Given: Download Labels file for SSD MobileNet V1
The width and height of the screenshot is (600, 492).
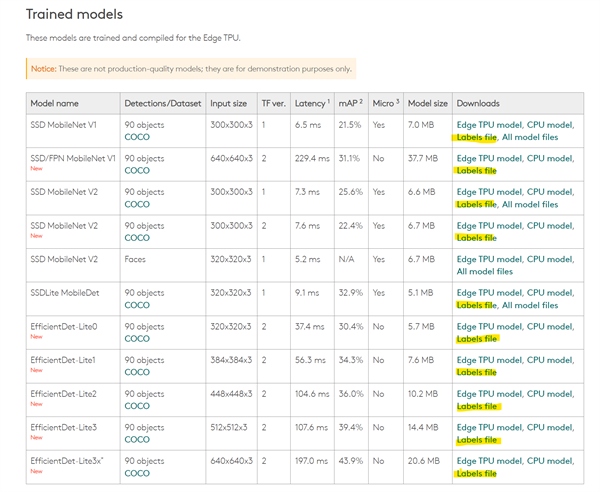Looking at the screenshot, I should coord(476,137).
